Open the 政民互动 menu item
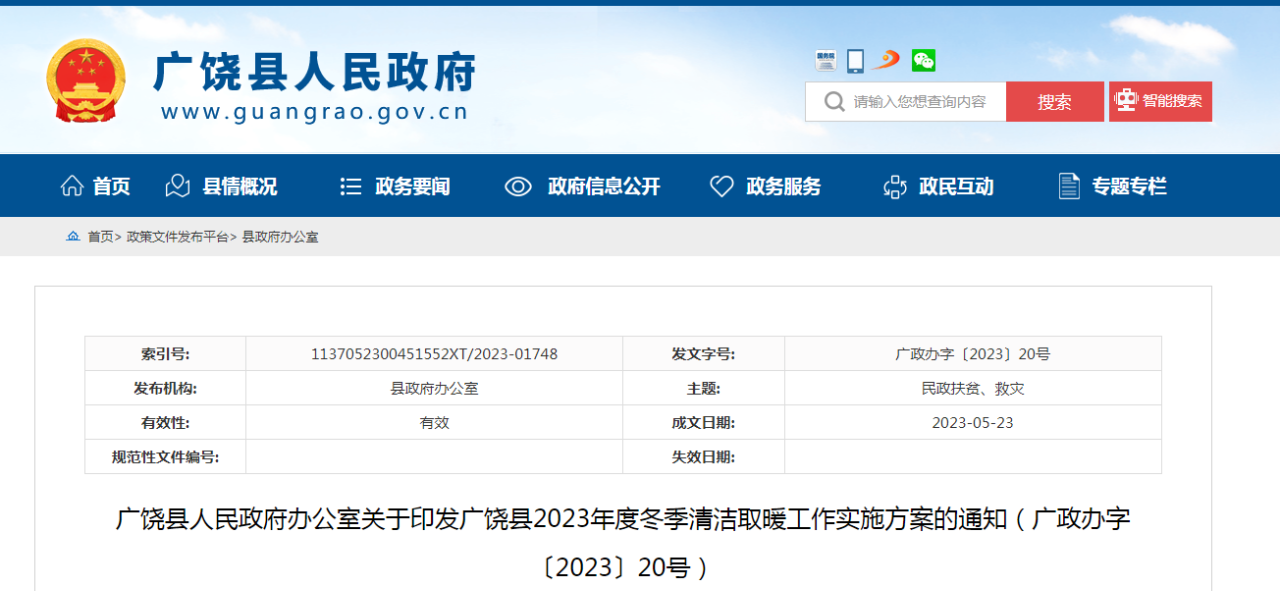Screen dimensions: 1280x591 pos(957,186)
